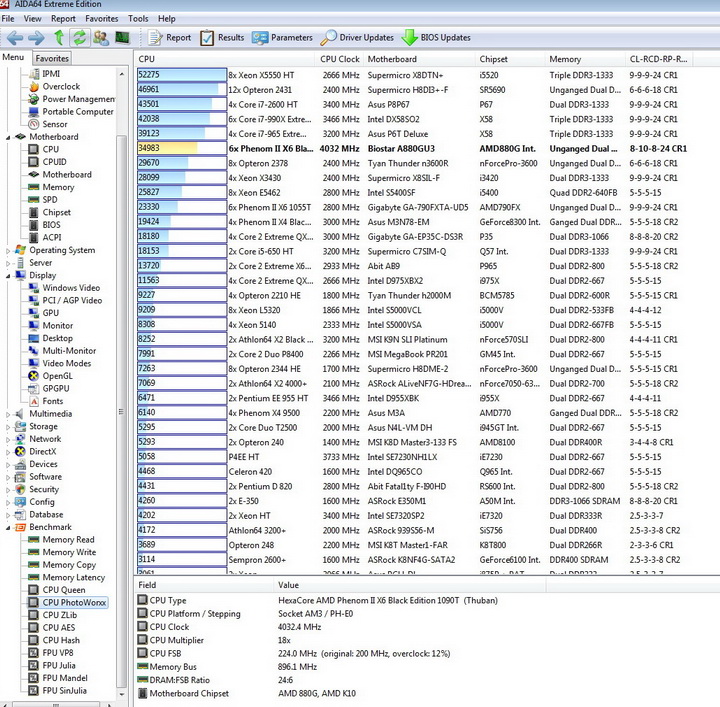Viewport: 720px width, 707px height.
Task: Switch to the Favorites tab
Action: pyautogui.click(x=52, y=58)
